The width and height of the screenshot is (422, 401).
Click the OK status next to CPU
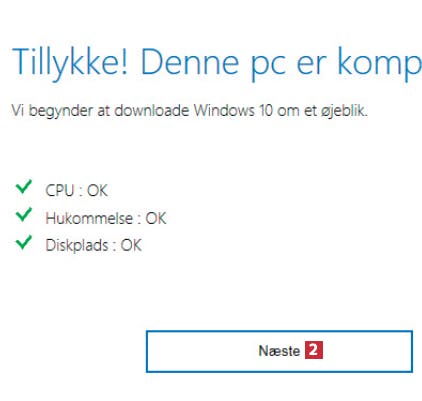pos(97,191)
